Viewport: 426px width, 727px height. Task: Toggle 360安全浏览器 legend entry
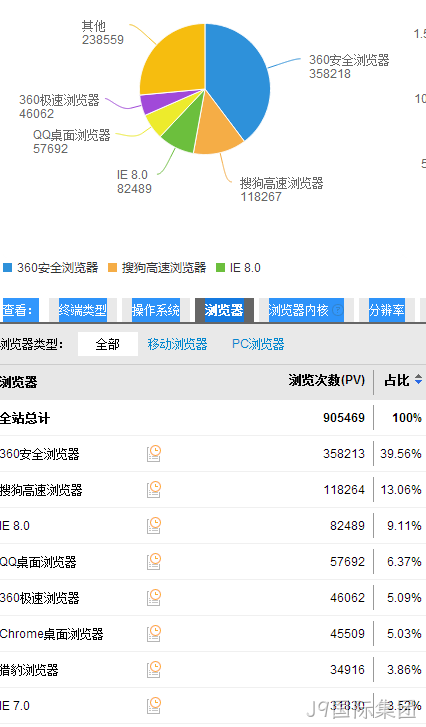pos(51,268)
